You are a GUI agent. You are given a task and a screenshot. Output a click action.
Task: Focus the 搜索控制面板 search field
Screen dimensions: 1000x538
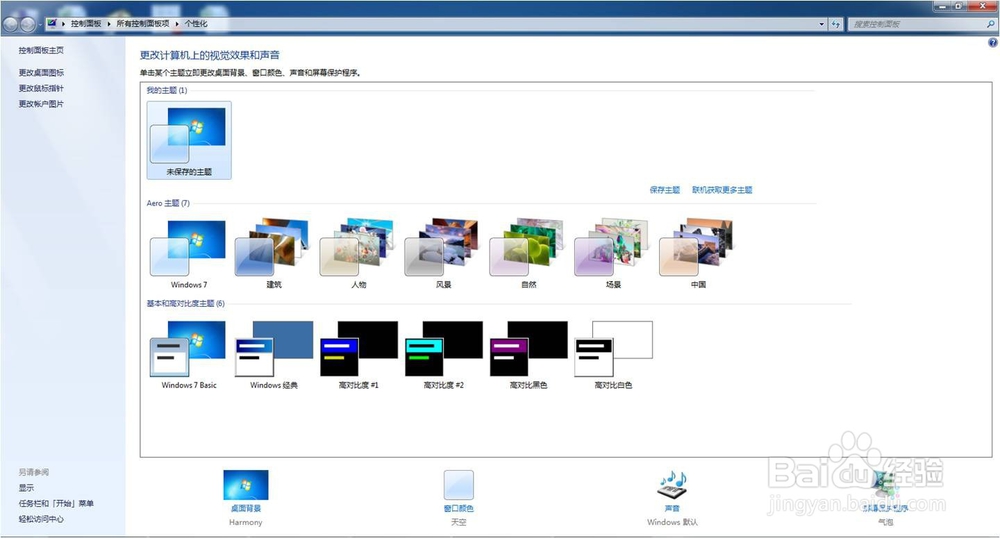916,24
